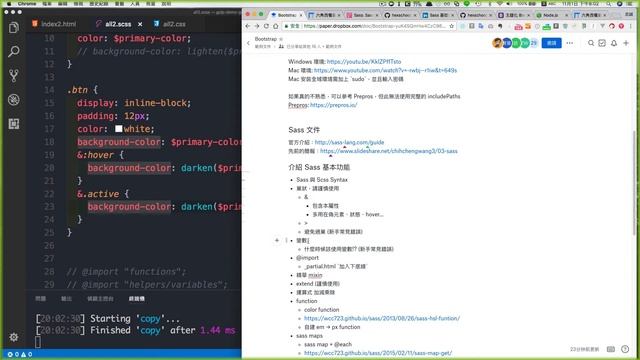The width and height of the screenshot is (640, 360).
Task: Click '&:hover {' on line 19
Action: 100,155
